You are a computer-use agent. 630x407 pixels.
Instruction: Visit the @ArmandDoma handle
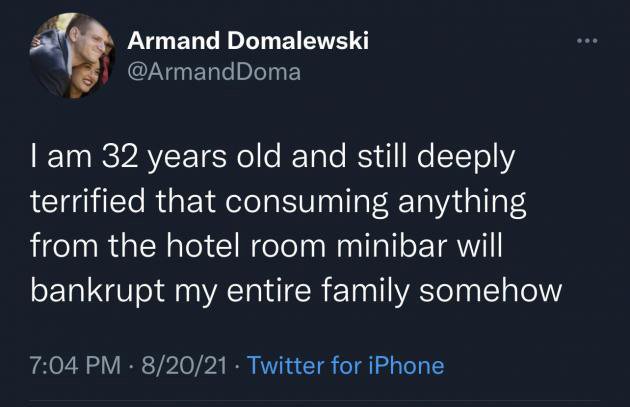click(214, 72)
